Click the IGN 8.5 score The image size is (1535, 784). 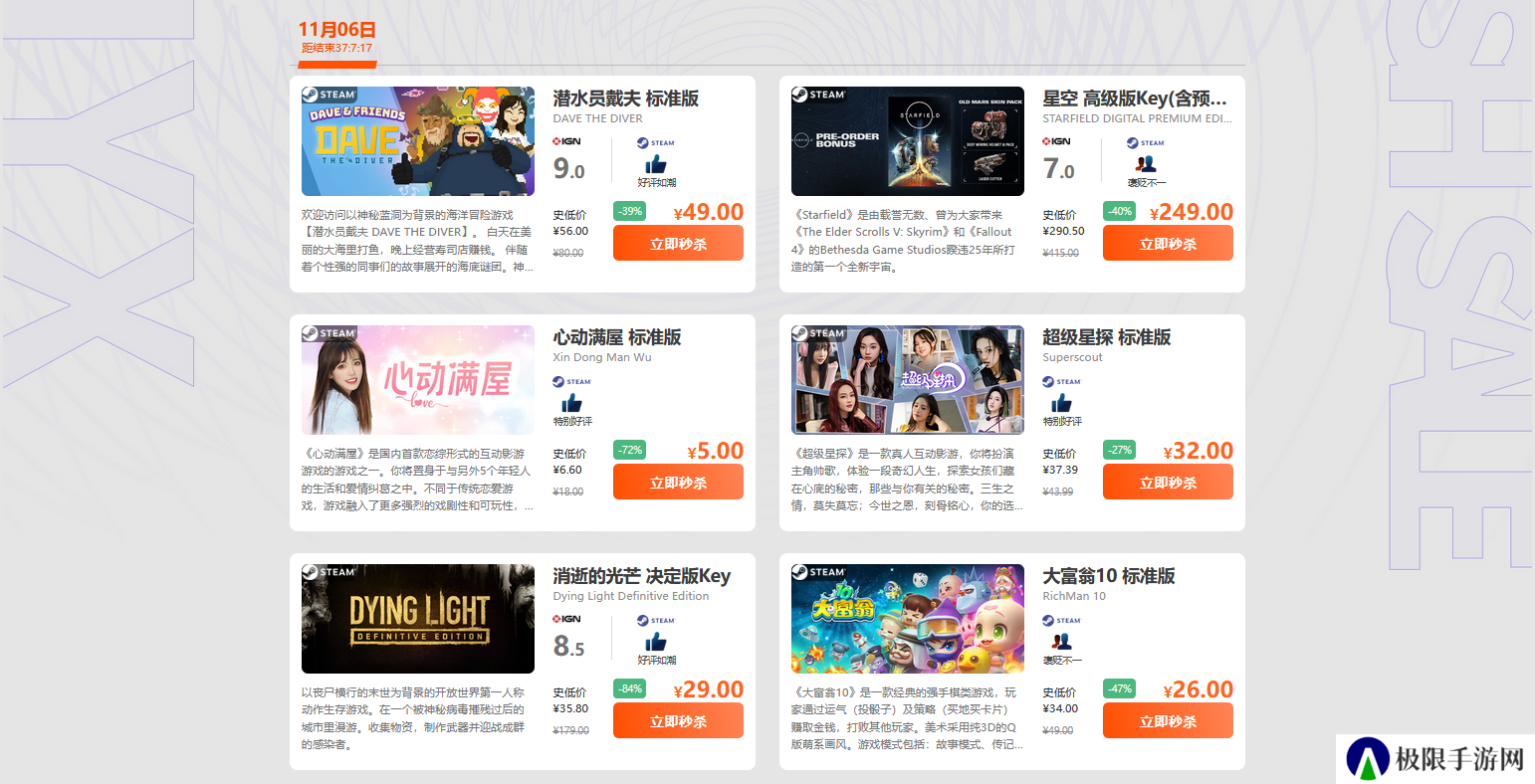pyautogui.click(x=568, y=647)
